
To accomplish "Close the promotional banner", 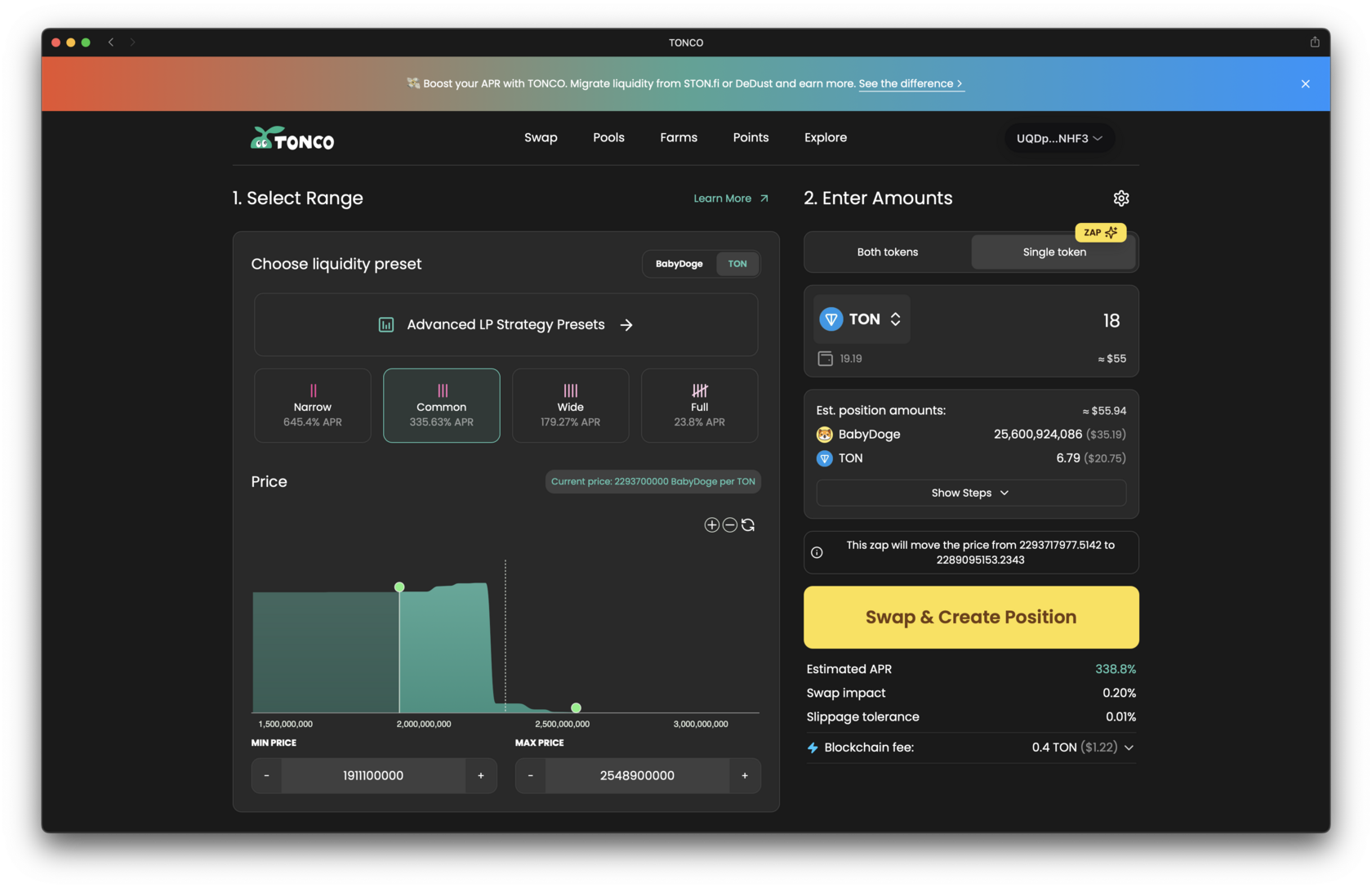I will (x=1305, y=84).
